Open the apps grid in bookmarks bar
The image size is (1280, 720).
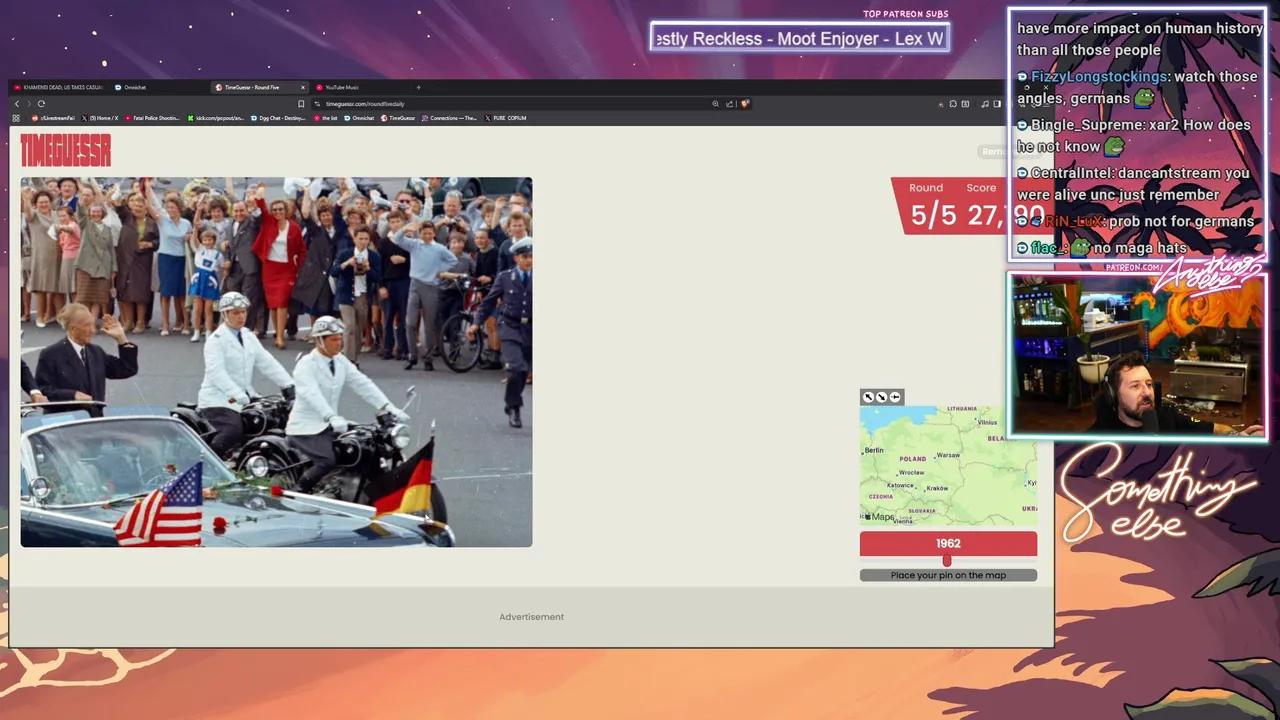click(16, 118)
